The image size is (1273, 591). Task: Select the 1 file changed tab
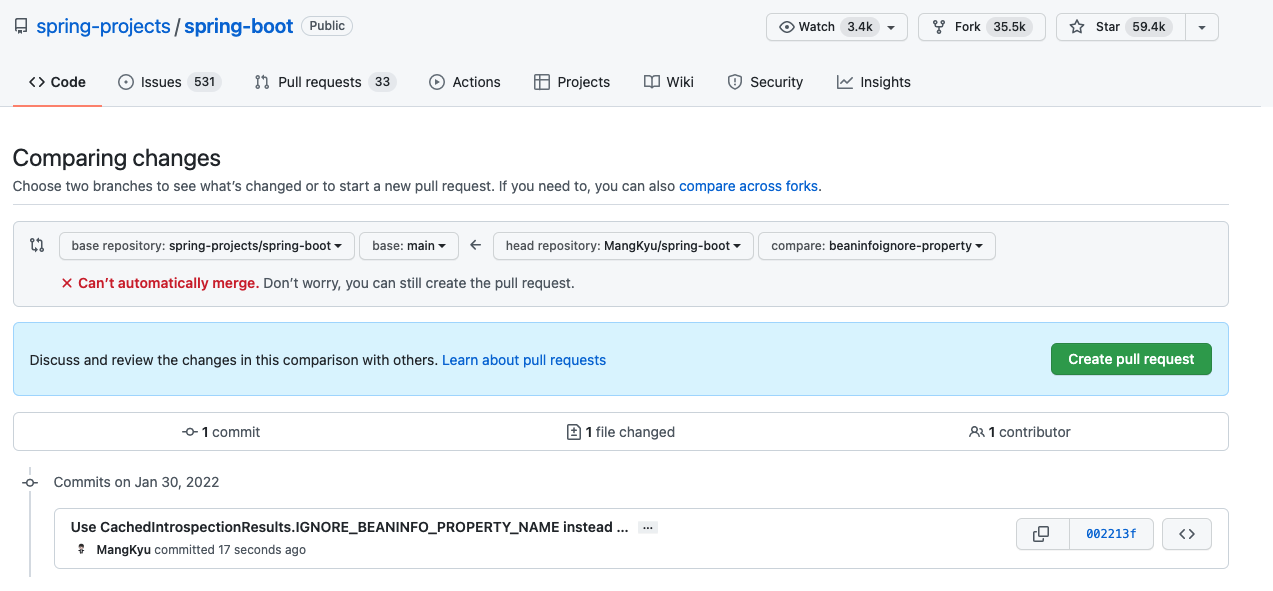[620, 432]
